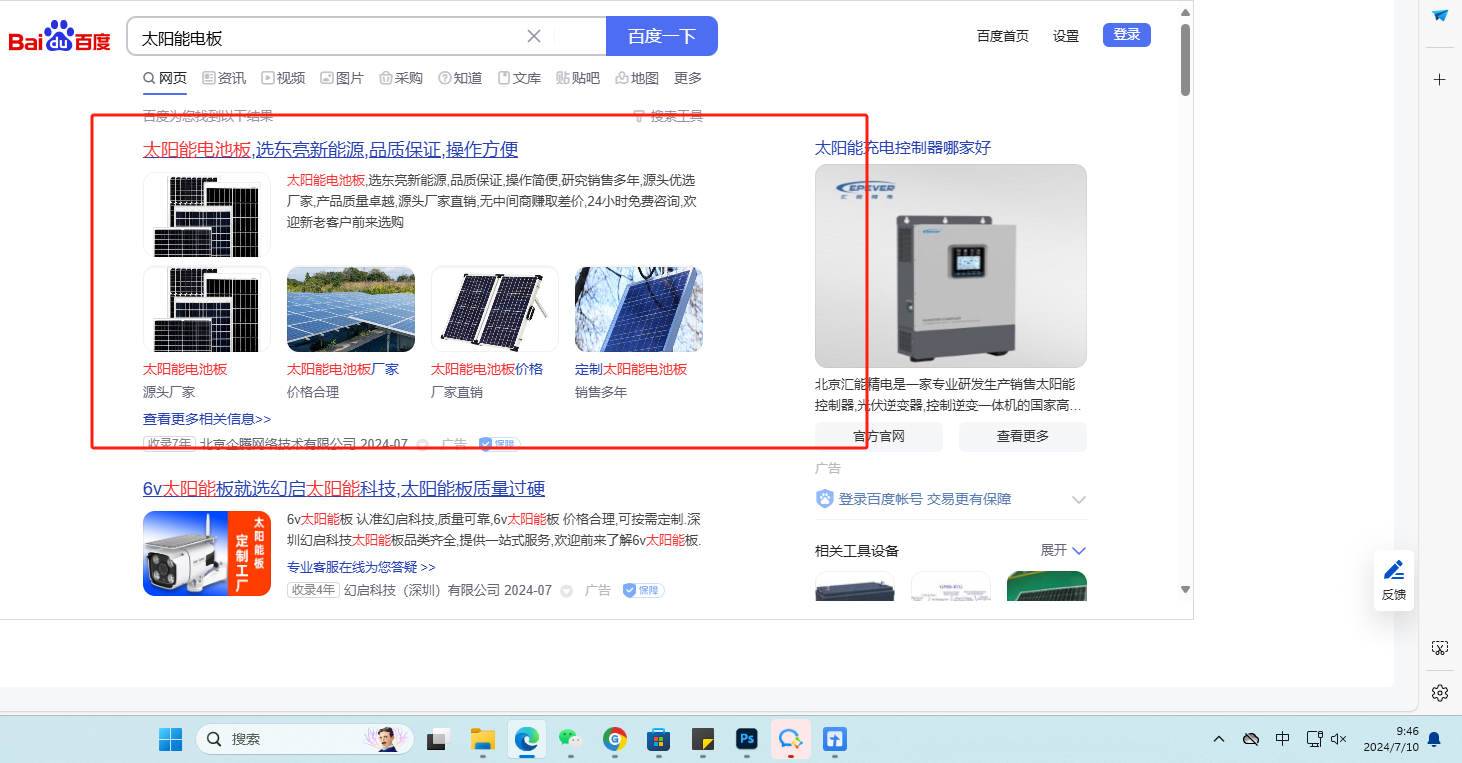
Task: Click the EPEVER inverter product image
Action: tap(951, 266)
